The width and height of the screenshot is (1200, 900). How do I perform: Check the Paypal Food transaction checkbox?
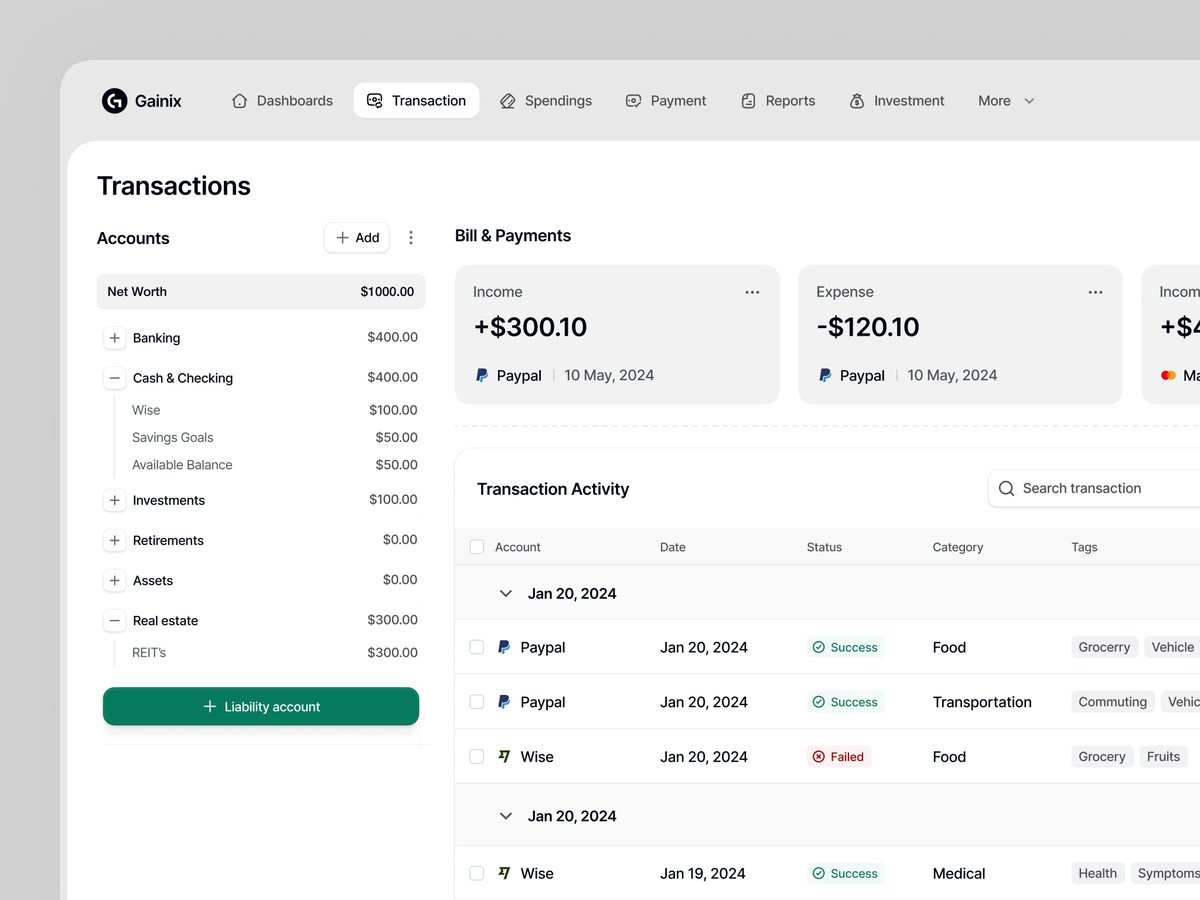tap(477, 647)
